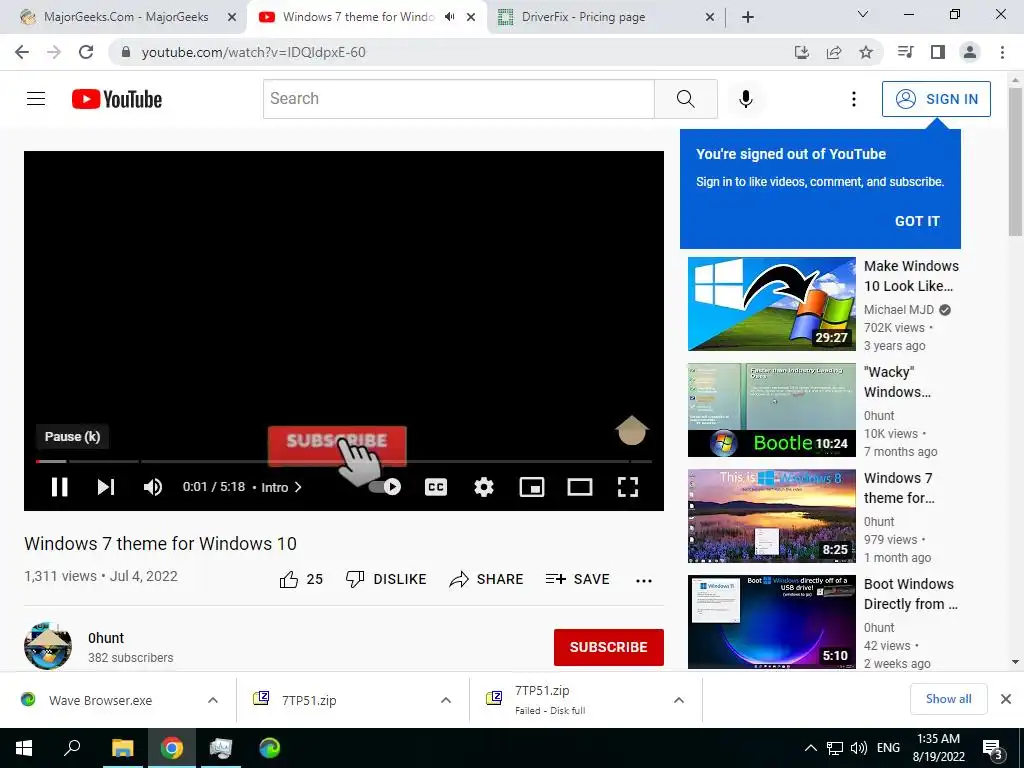Pause the video with the pause button

[59, 487]
